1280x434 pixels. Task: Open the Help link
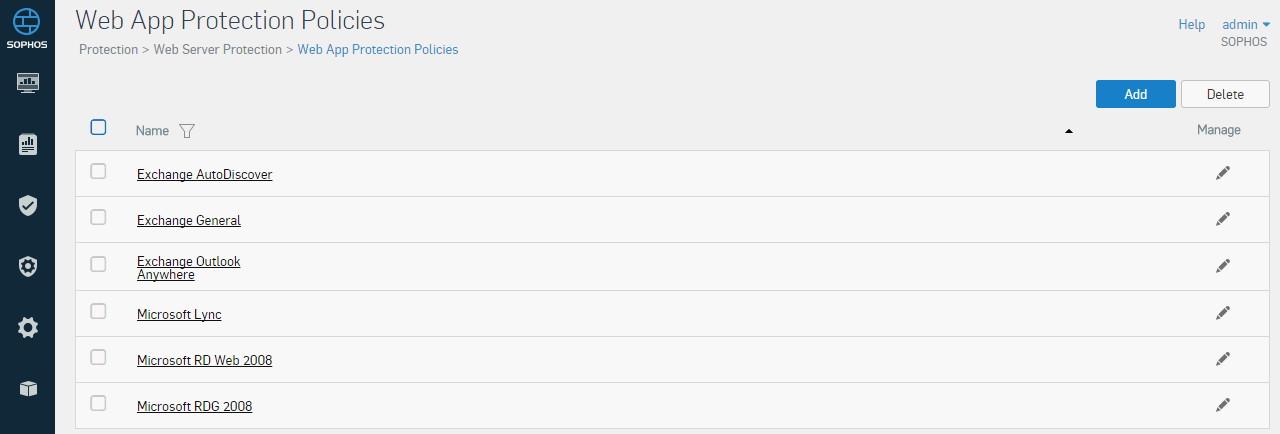(x=1192, y=24)
